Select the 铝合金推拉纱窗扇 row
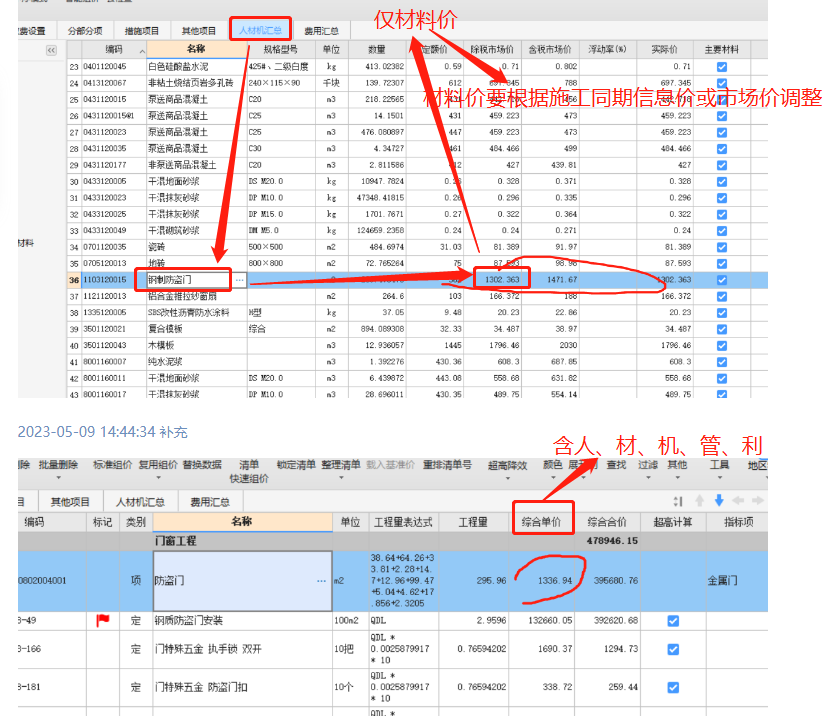The height and width of the screenshot is (716, 829). point(417,296)
